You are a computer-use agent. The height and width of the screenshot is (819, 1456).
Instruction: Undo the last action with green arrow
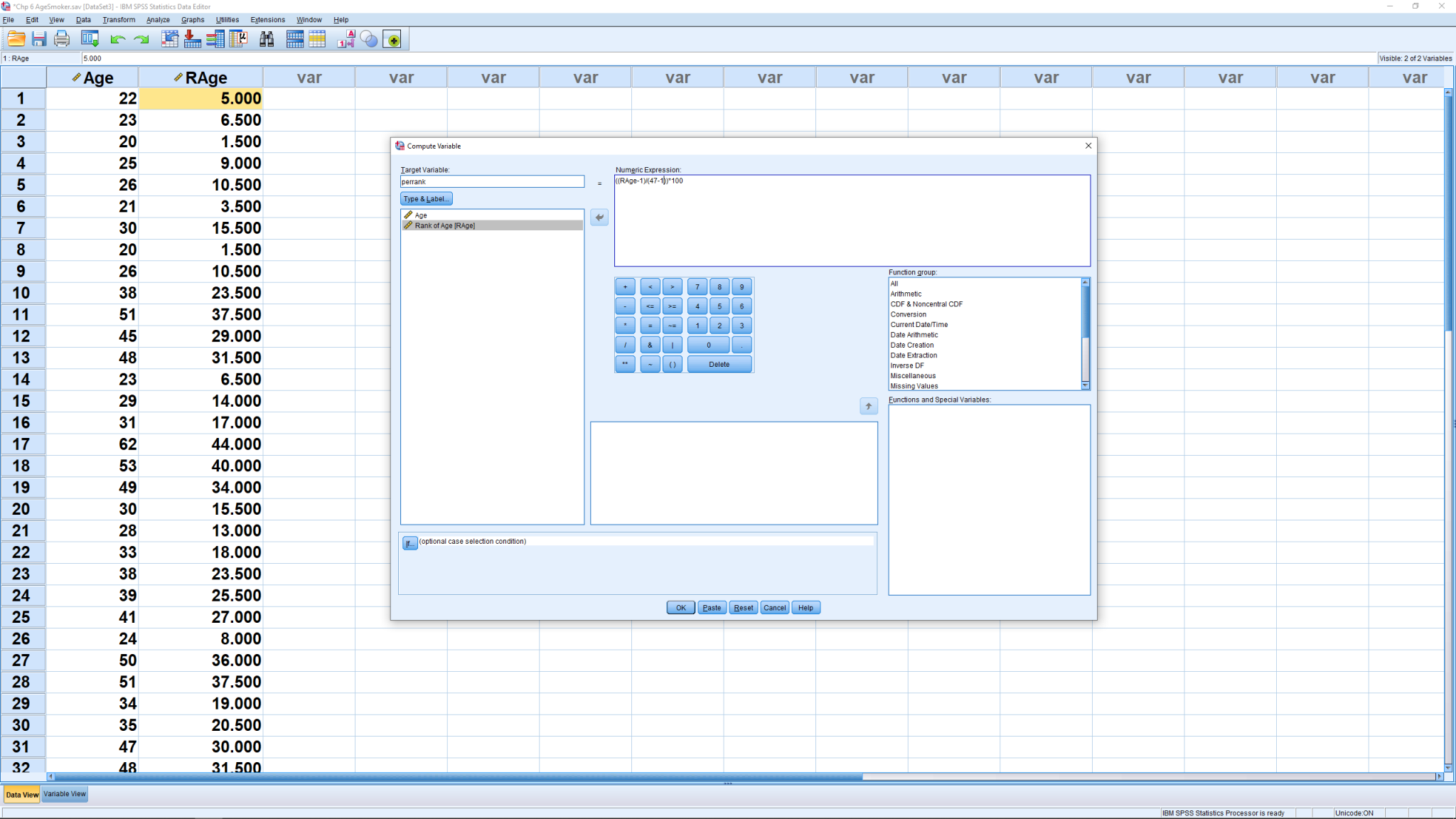click(x=117, y=39)
